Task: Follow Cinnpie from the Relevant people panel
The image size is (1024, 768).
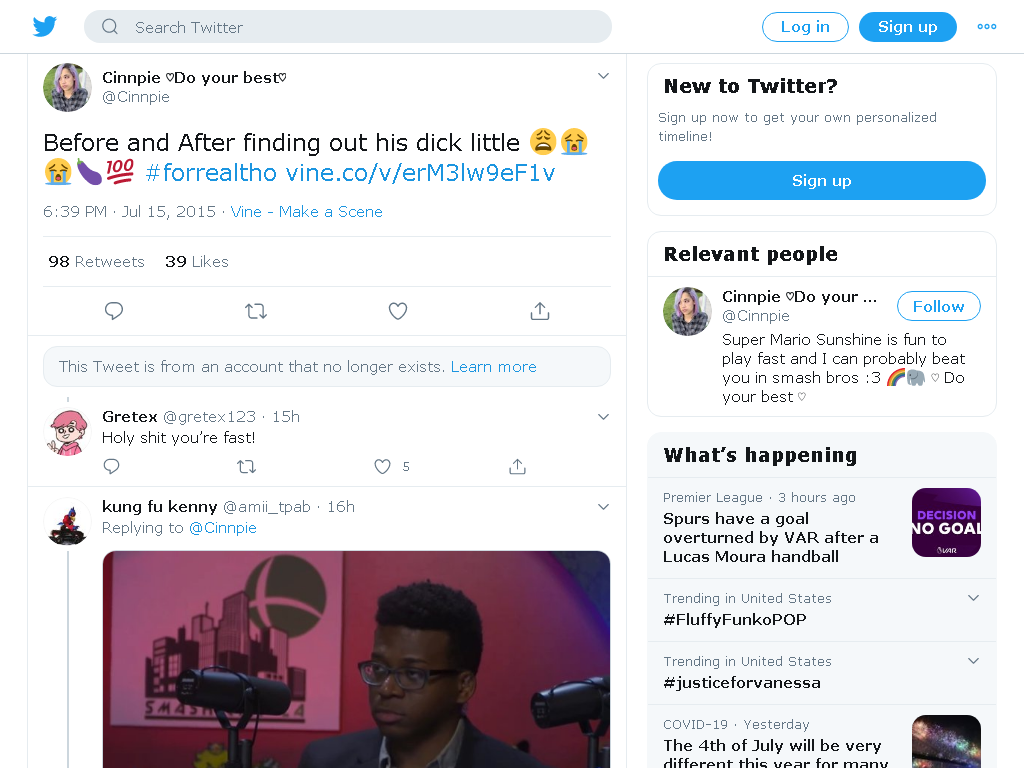Action: pyautogui.click(x=938, y=306)
